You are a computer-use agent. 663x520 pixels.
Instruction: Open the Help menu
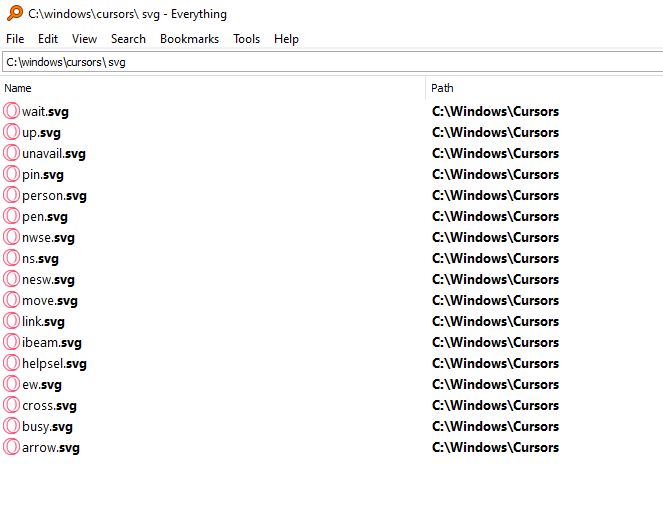286,39
